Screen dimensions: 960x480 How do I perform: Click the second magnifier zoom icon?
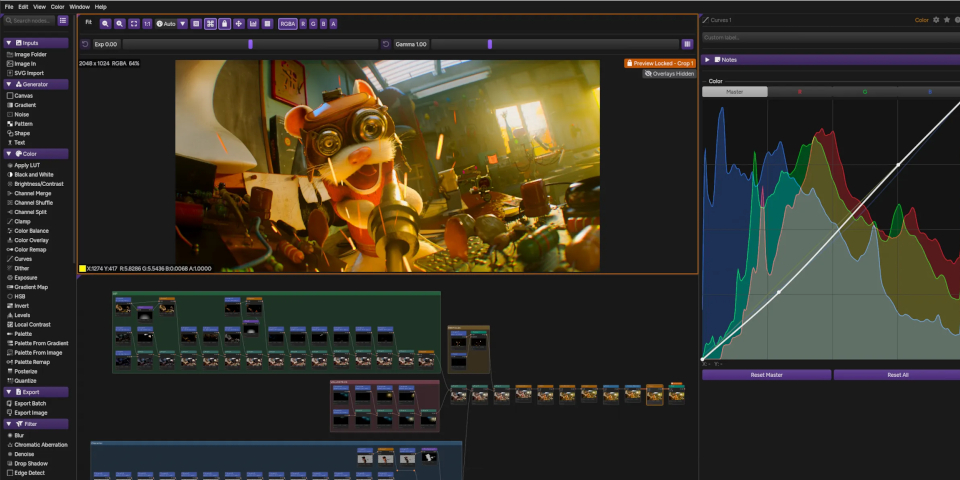[119, 24]
